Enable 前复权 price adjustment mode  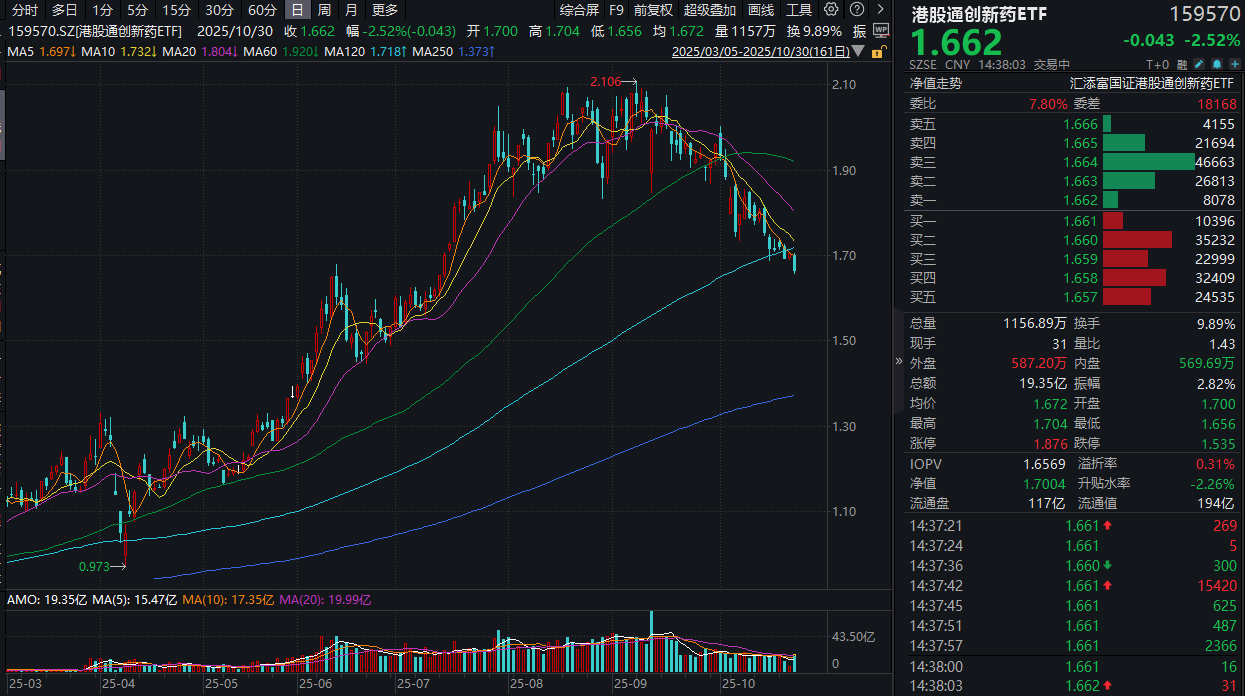point(652,10)
